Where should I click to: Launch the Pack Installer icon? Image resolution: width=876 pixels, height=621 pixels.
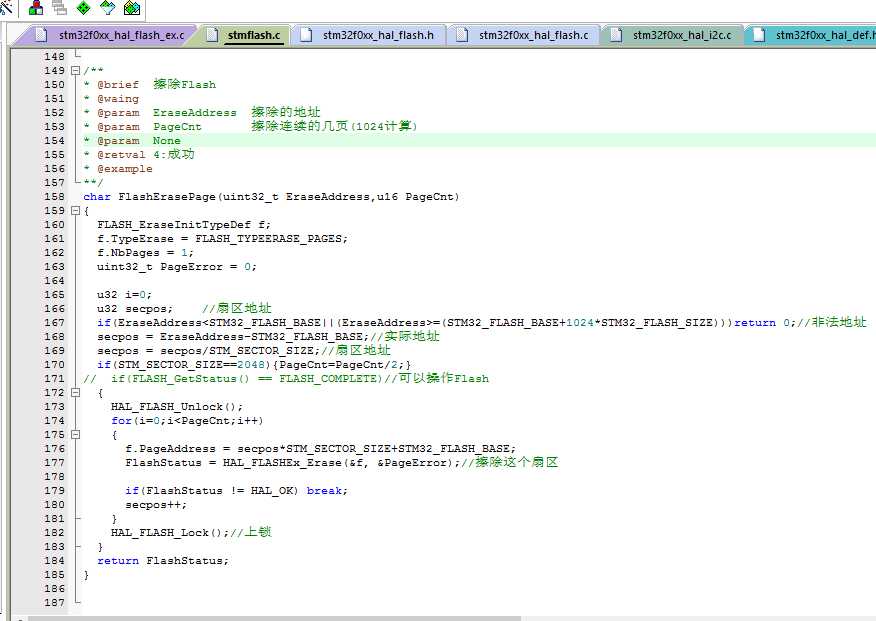(132, 7)
